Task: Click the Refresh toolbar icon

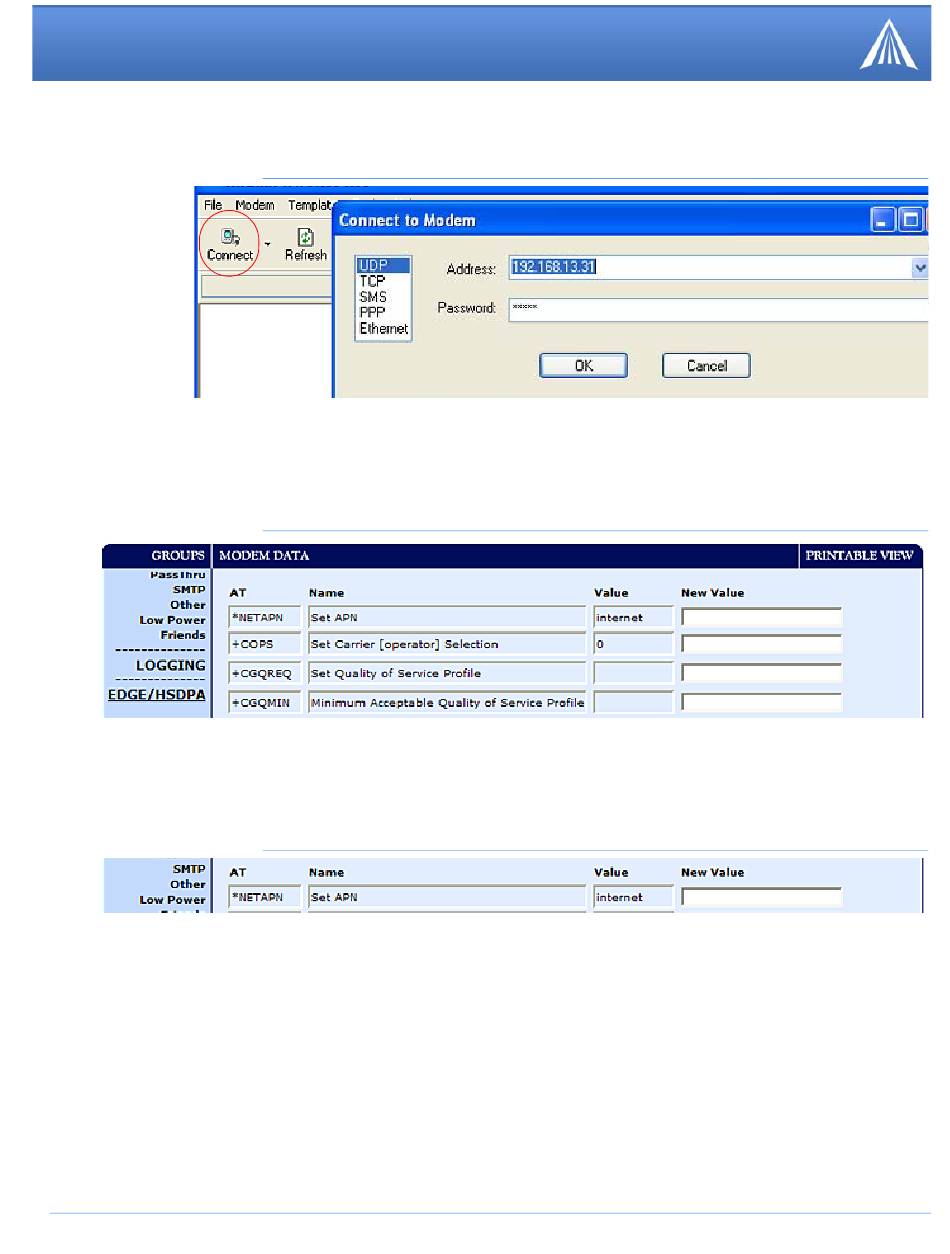Action: (x=306, y=245)
